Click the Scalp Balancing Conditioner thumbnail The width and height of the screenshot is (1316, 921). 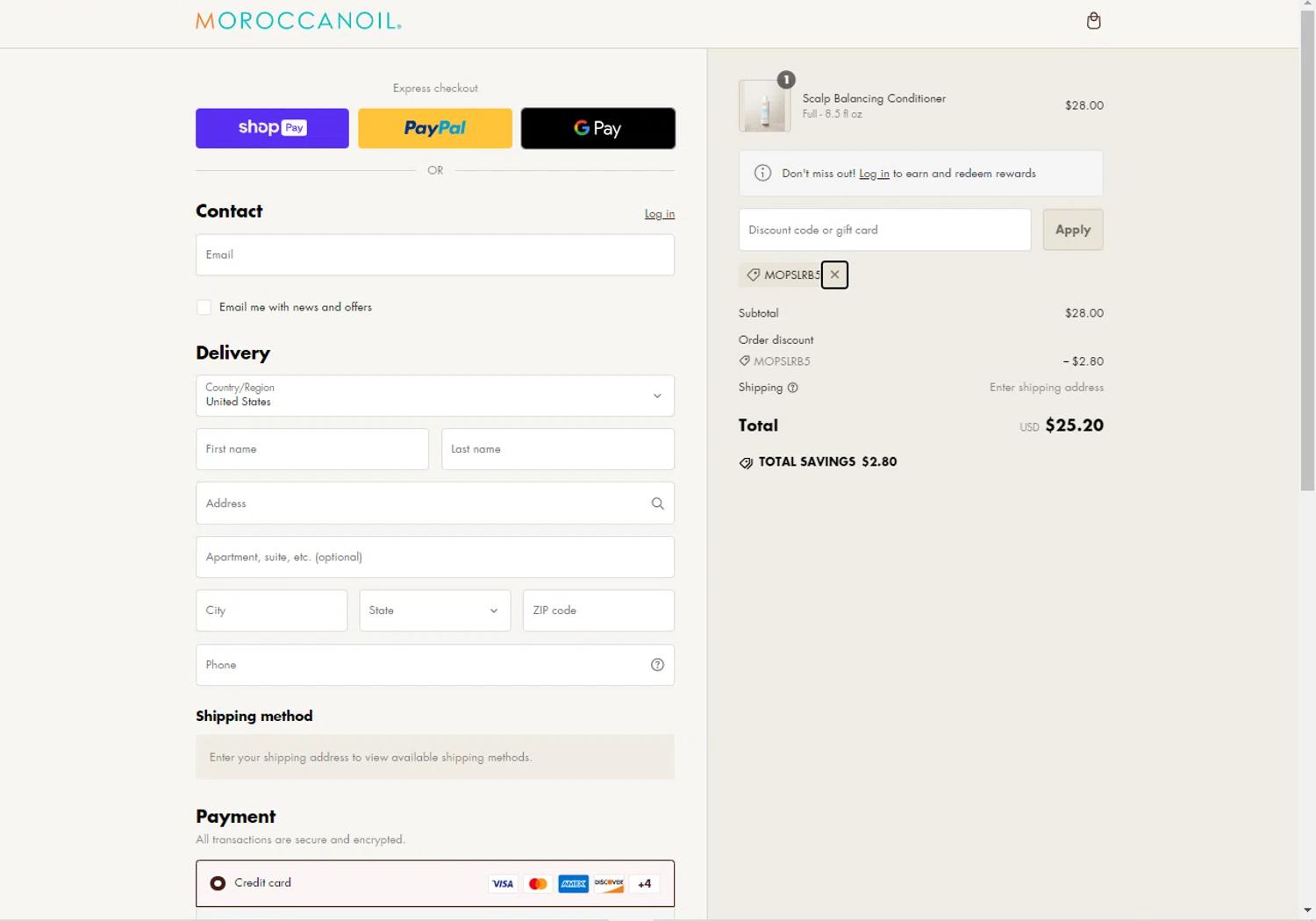click(x=765, y=106)
